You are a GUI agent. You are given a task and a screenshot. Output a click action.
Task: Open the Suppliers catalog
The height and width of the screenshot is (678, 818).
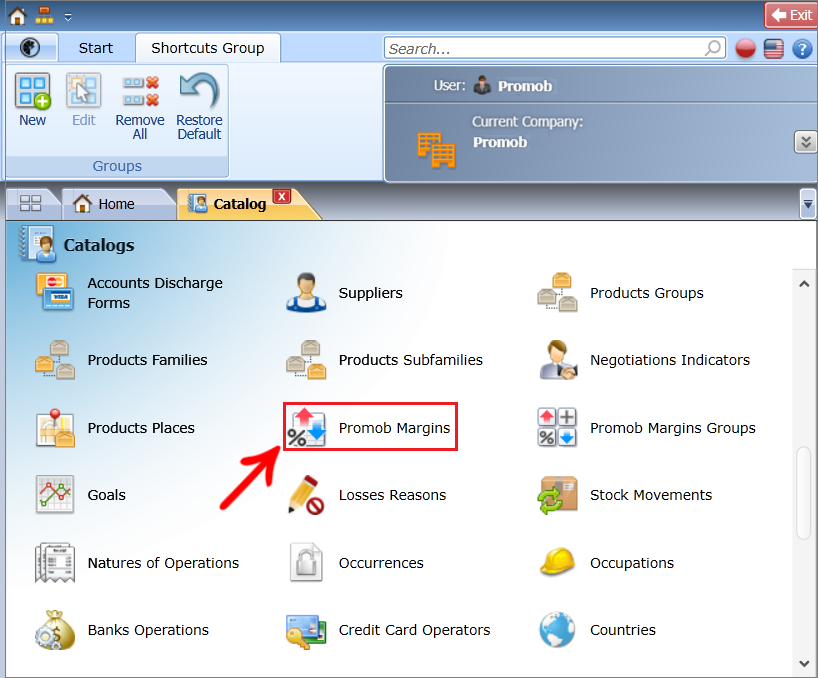point(344,293)
